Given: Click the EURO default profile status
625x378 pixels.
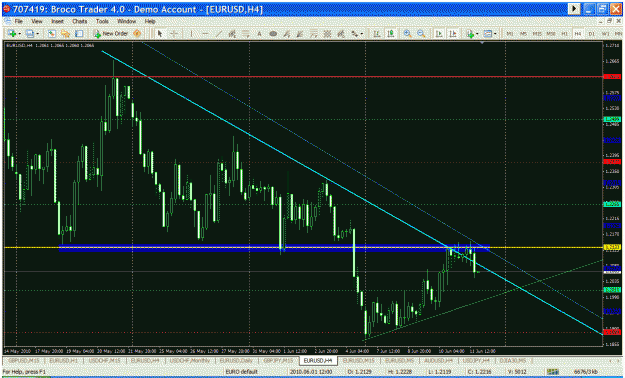Looking at the screenshot, I should pos(242,372).
